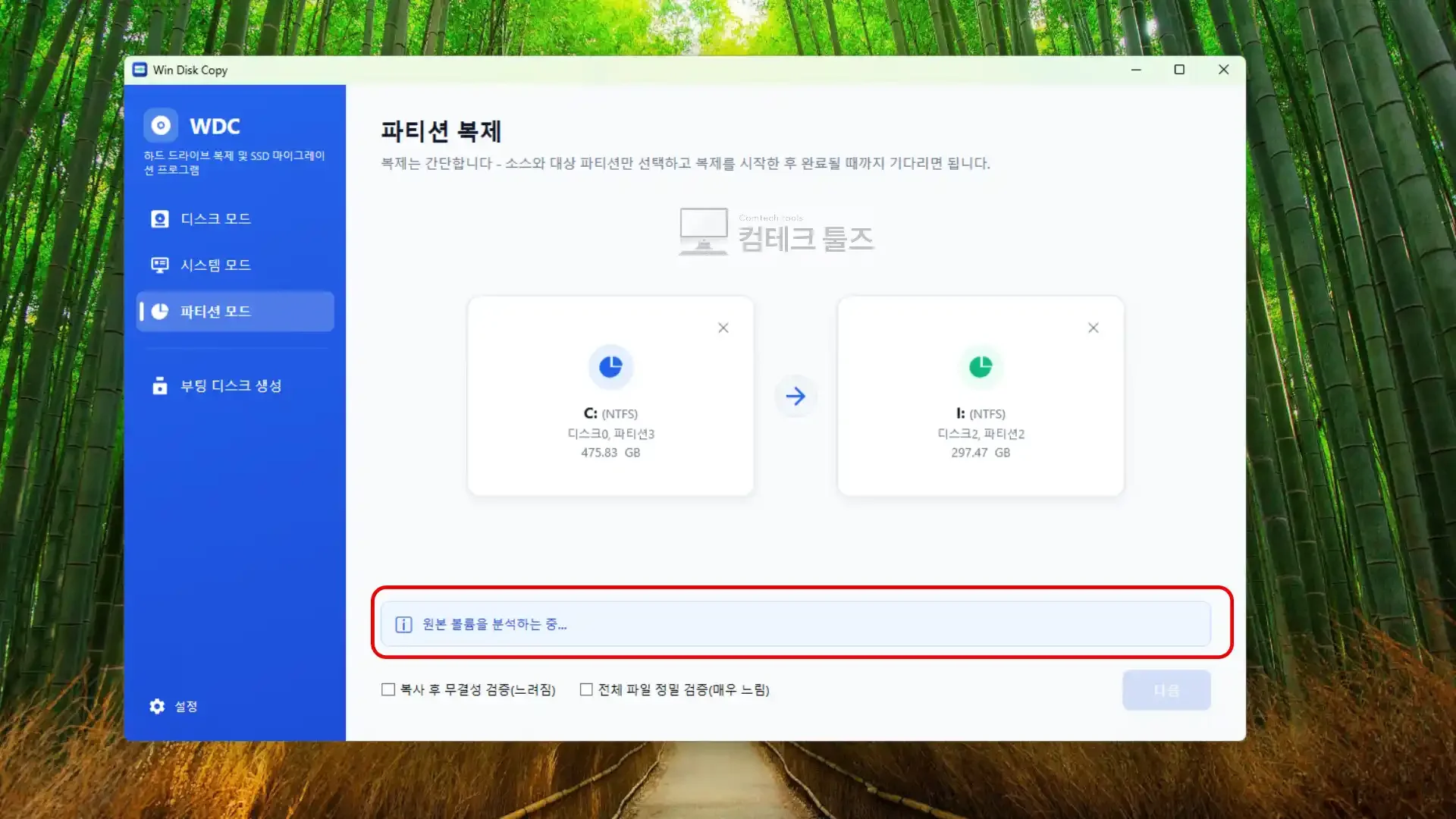The width and height of the screenshot is (1456, 819).
Task: Click the 부팅 디스크 생성 USB icon
Action: (159, 386)
